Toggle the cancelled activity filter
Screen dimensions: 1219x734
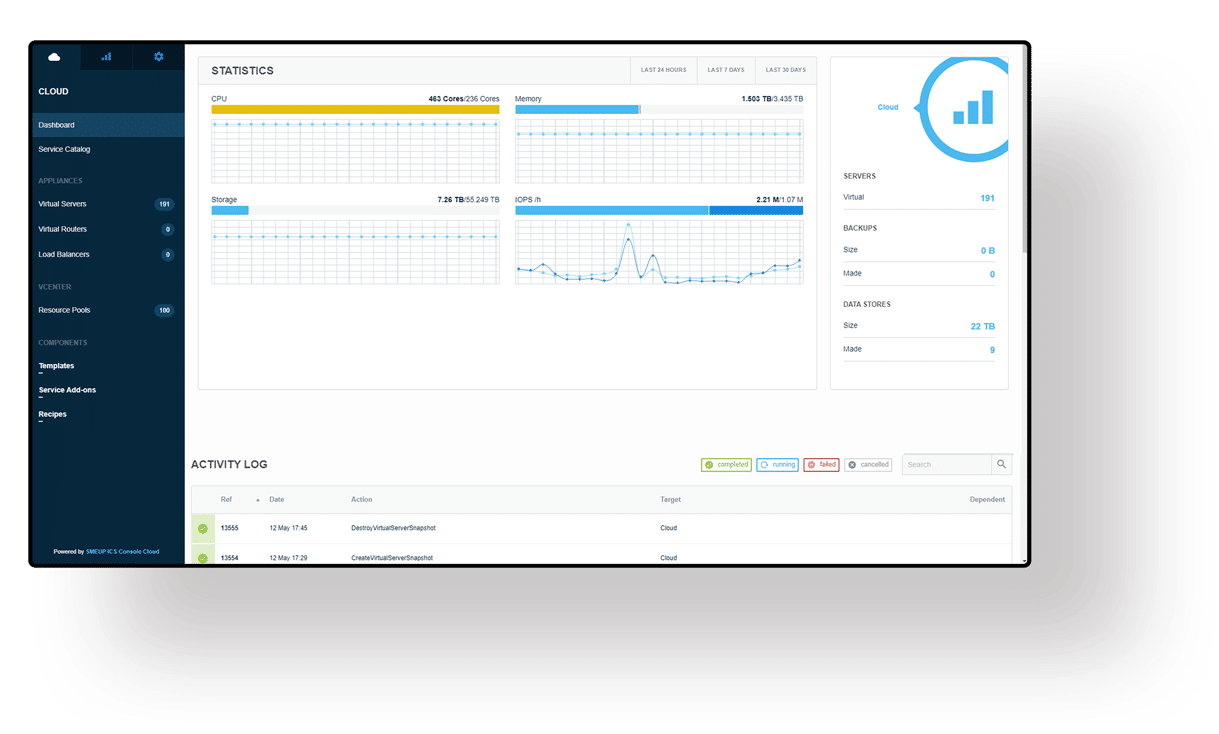[x=868, y=464]
